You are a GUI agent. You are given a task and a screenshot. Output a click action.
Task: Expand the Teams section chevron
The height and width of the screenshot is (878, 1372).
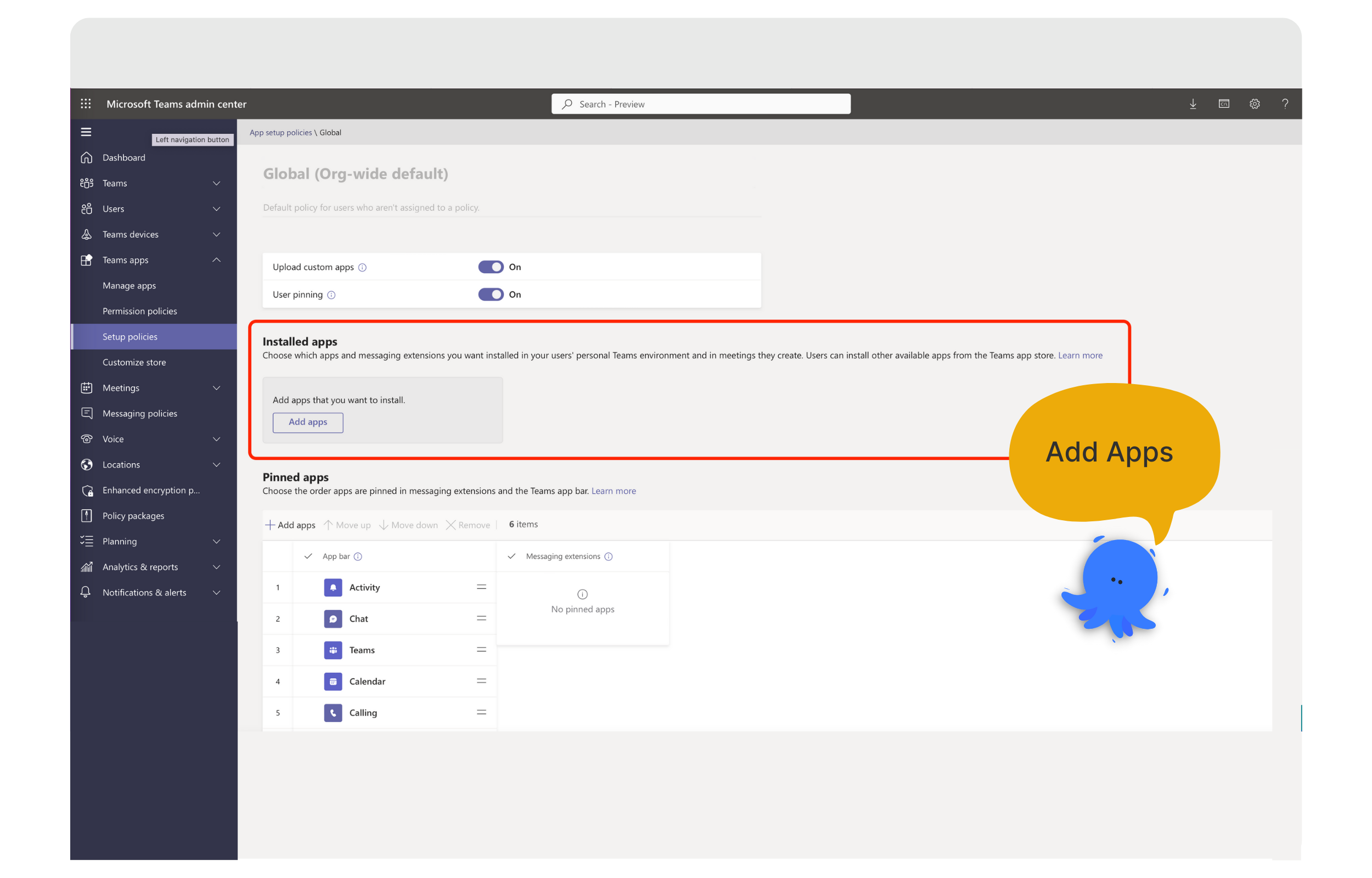click(217, 183)
